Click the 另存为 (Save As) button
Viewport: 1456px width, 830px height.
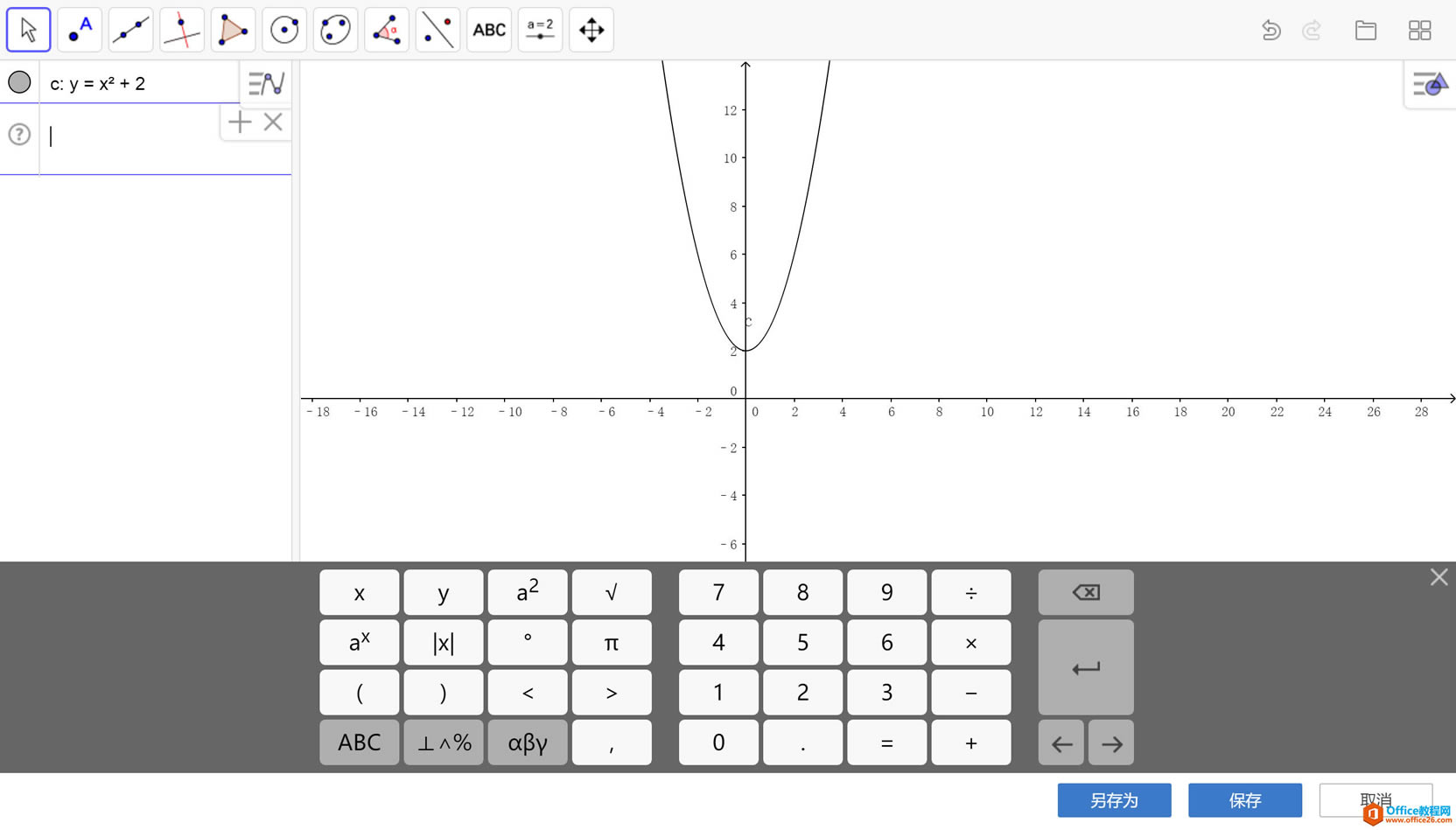[x=1114, y=800]
